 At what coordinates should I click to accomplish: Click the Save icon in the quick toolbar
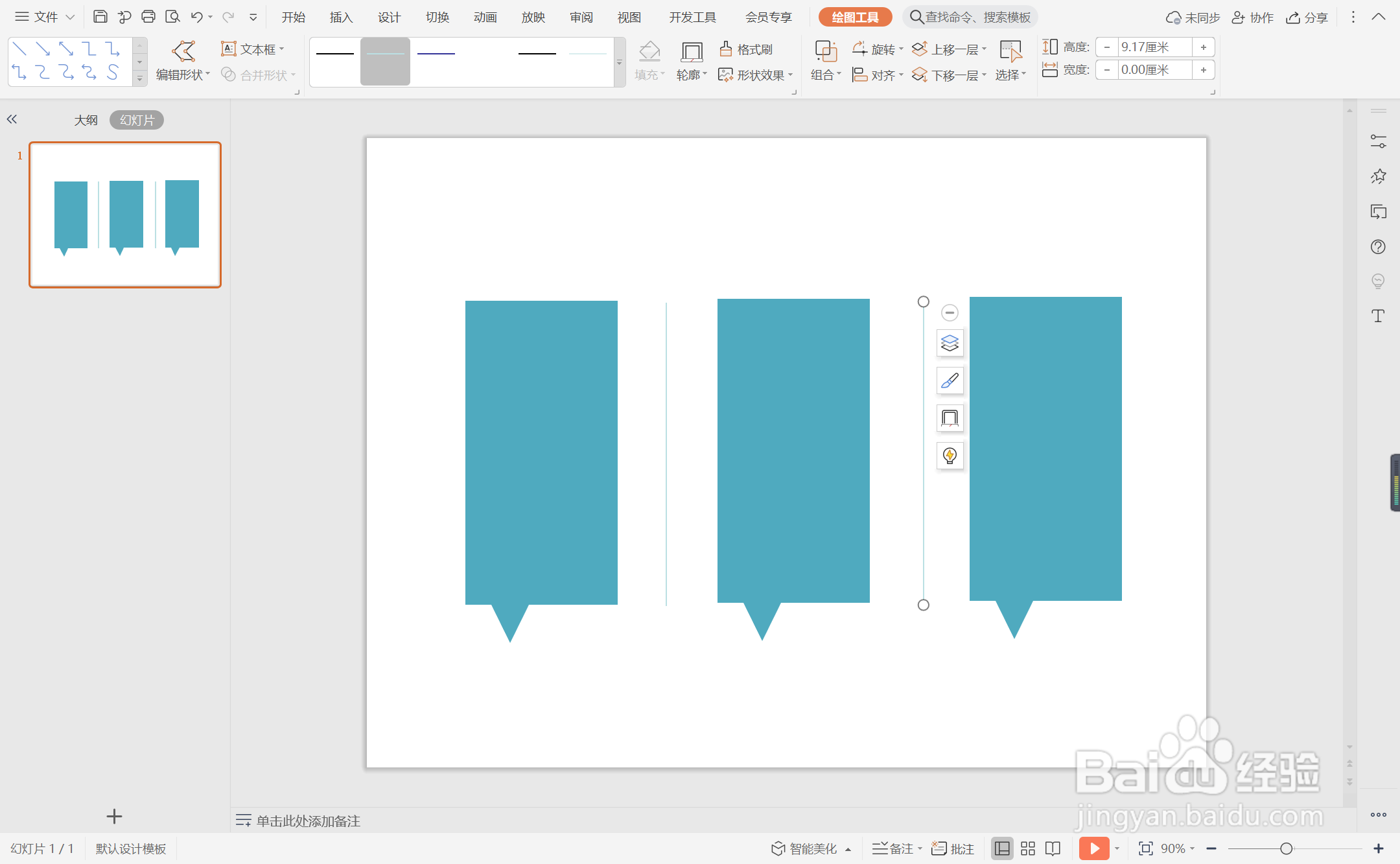click(x=100, y=17)
